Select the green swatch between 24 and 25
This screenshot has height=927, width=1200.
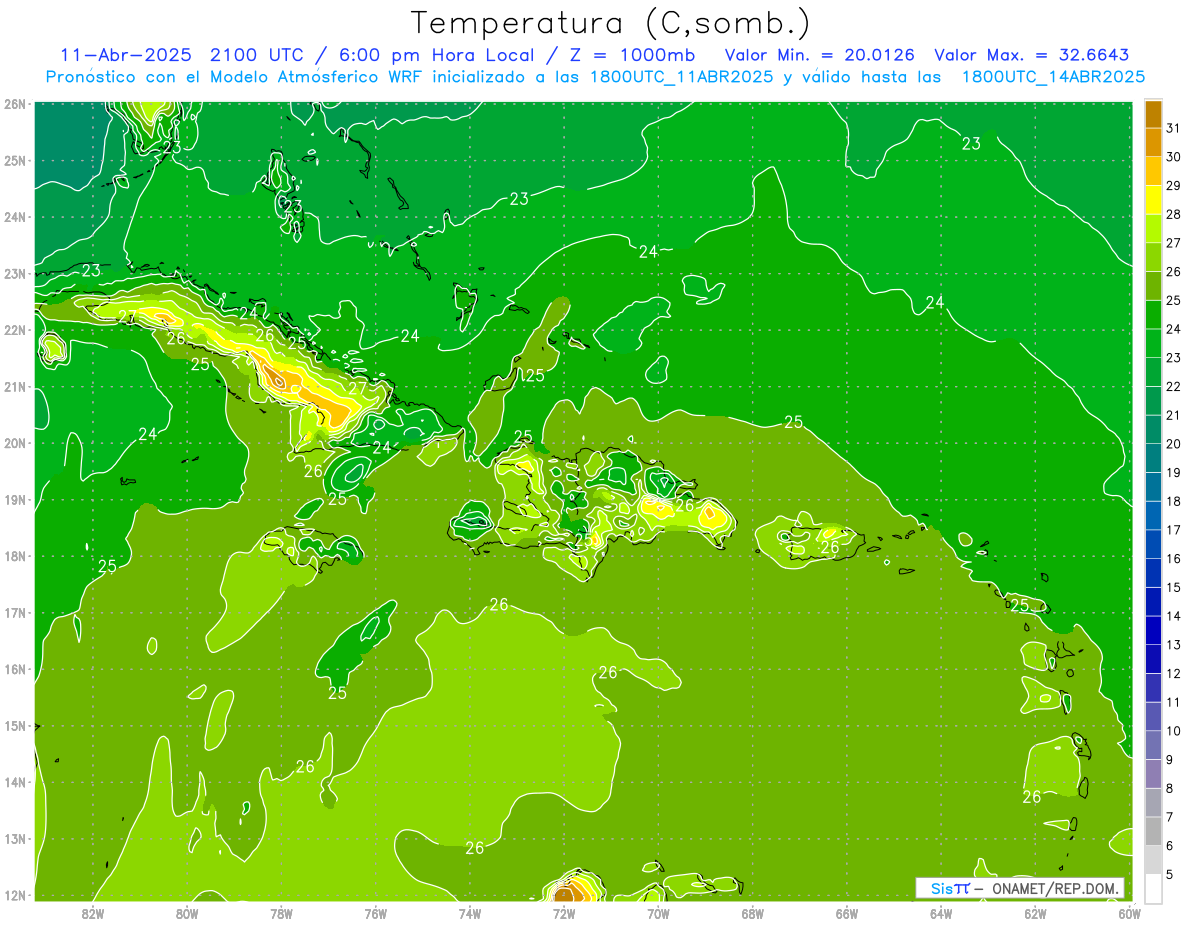[x=1153, y=315]
